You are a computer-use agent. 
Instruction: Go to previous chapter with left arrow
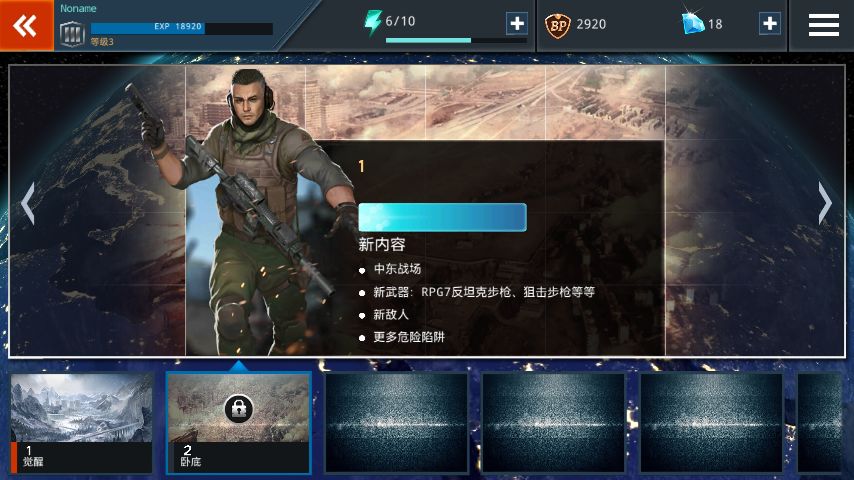28,203
